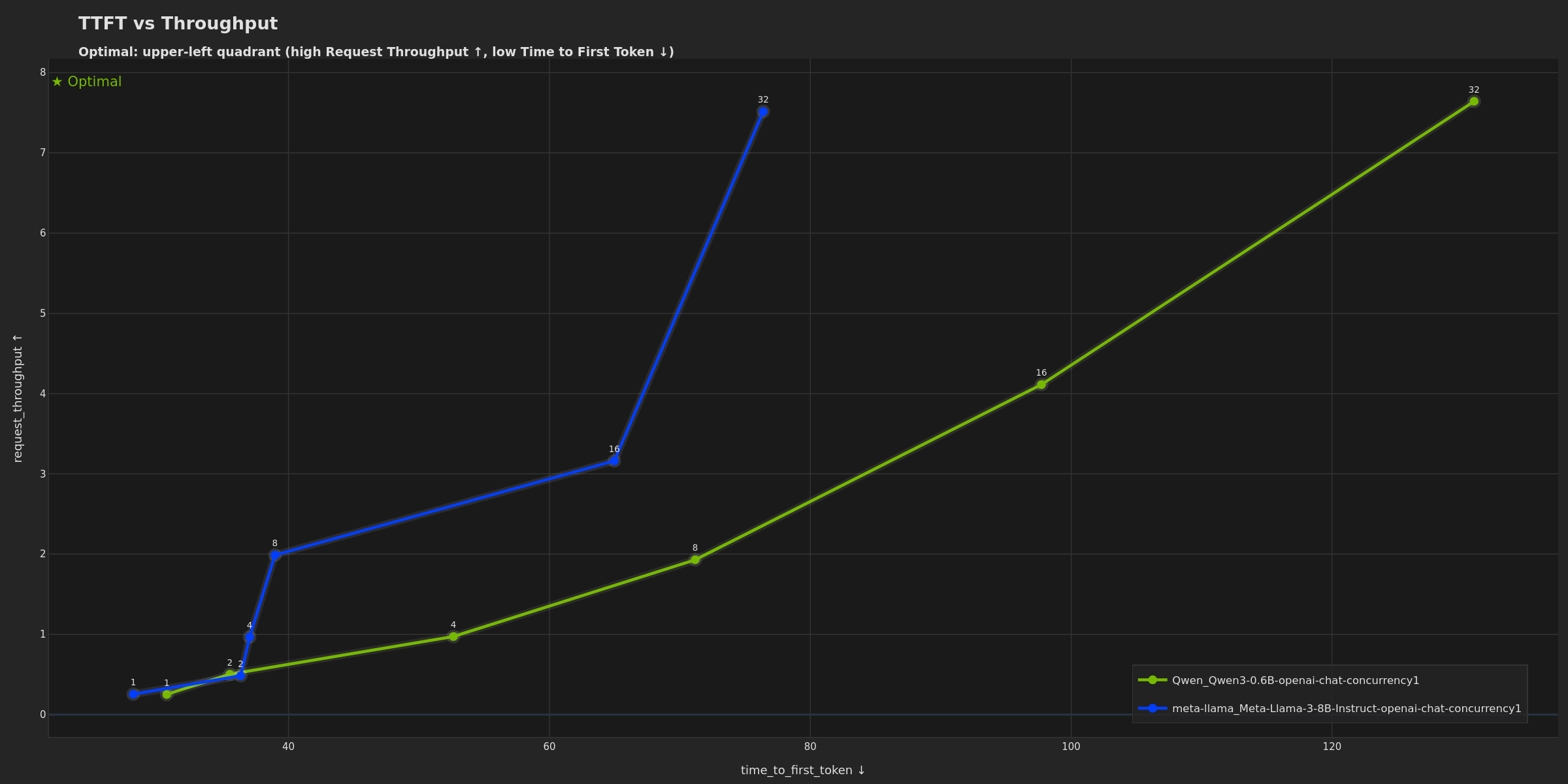Click the blue Llama legend marker
The height and width of the screenshot is (784, 1568).
(x=1153, y=708)
